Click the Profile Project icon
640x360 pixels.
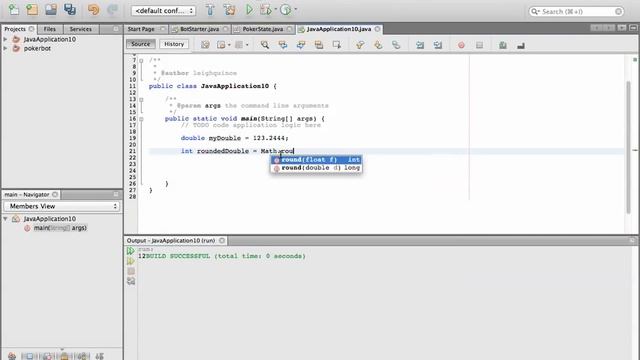pos(286,10)
